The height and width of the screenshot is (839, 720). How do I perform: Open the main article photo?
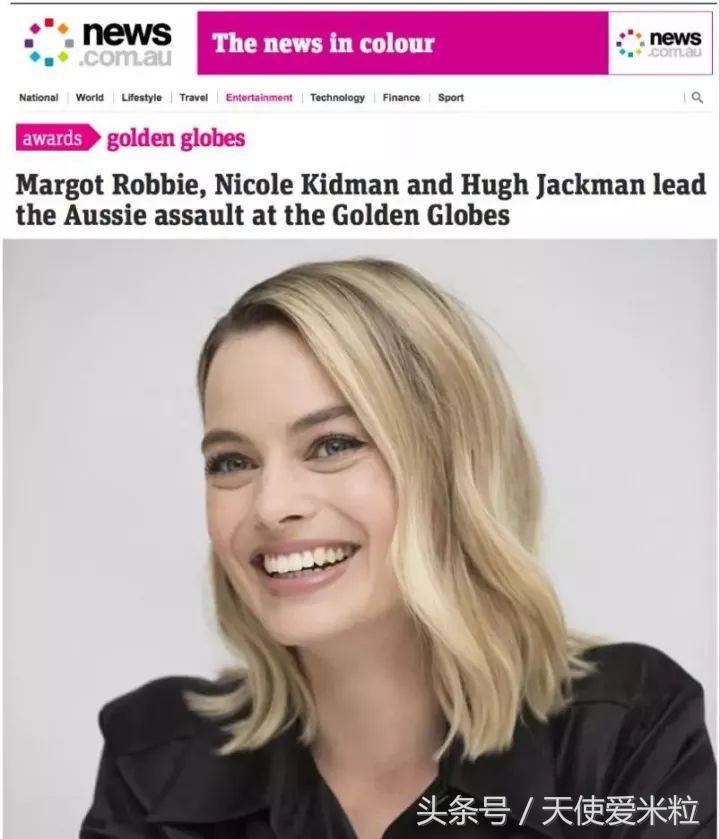(x=360, y=538)
